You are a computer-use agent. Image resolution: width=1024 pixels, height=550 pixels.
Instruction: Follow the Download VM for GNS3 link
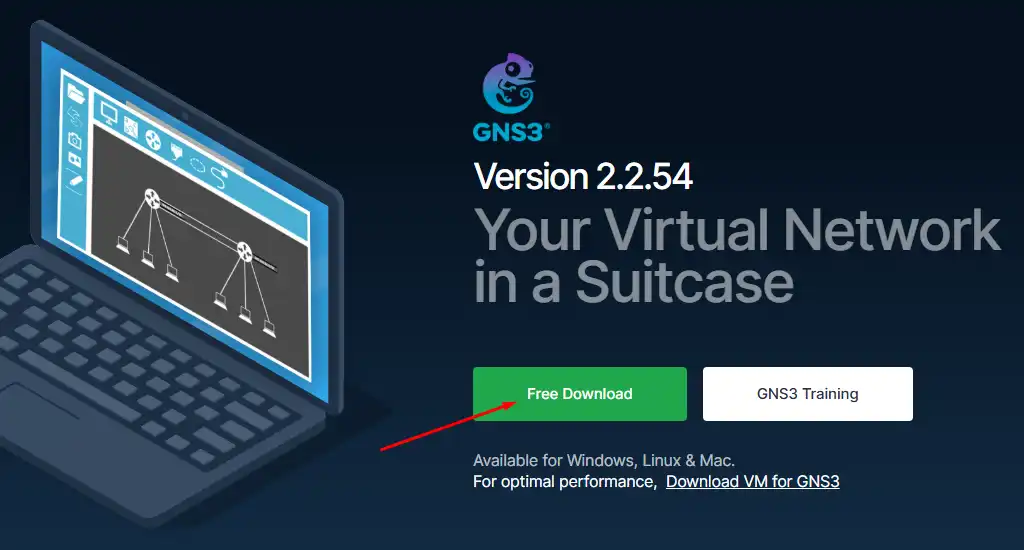click(x=752, y=481)
